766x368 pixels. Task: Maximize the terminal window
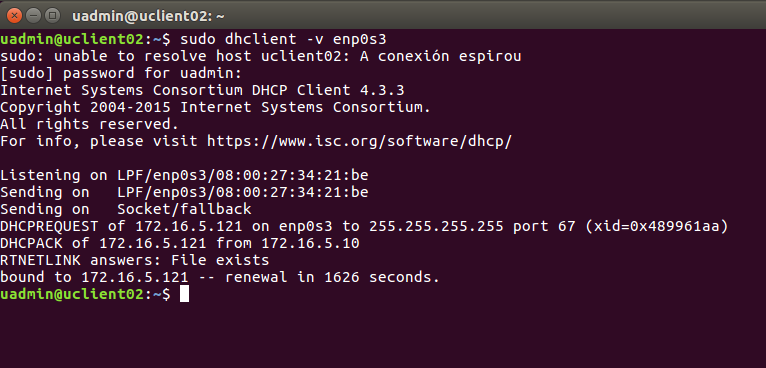tap(52, 16)
